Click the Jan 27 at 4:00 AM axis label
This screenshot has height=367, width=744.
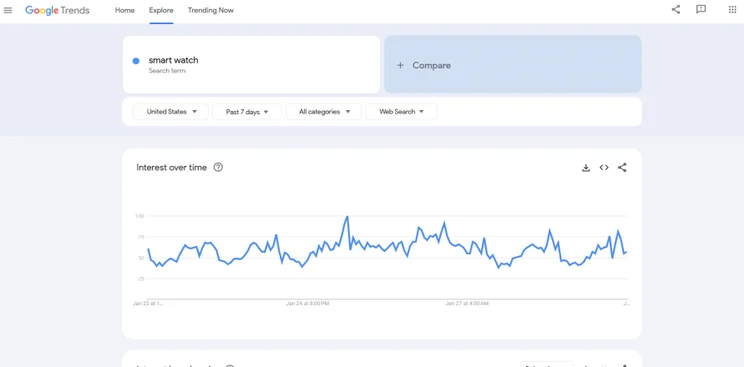click(467, 303)
